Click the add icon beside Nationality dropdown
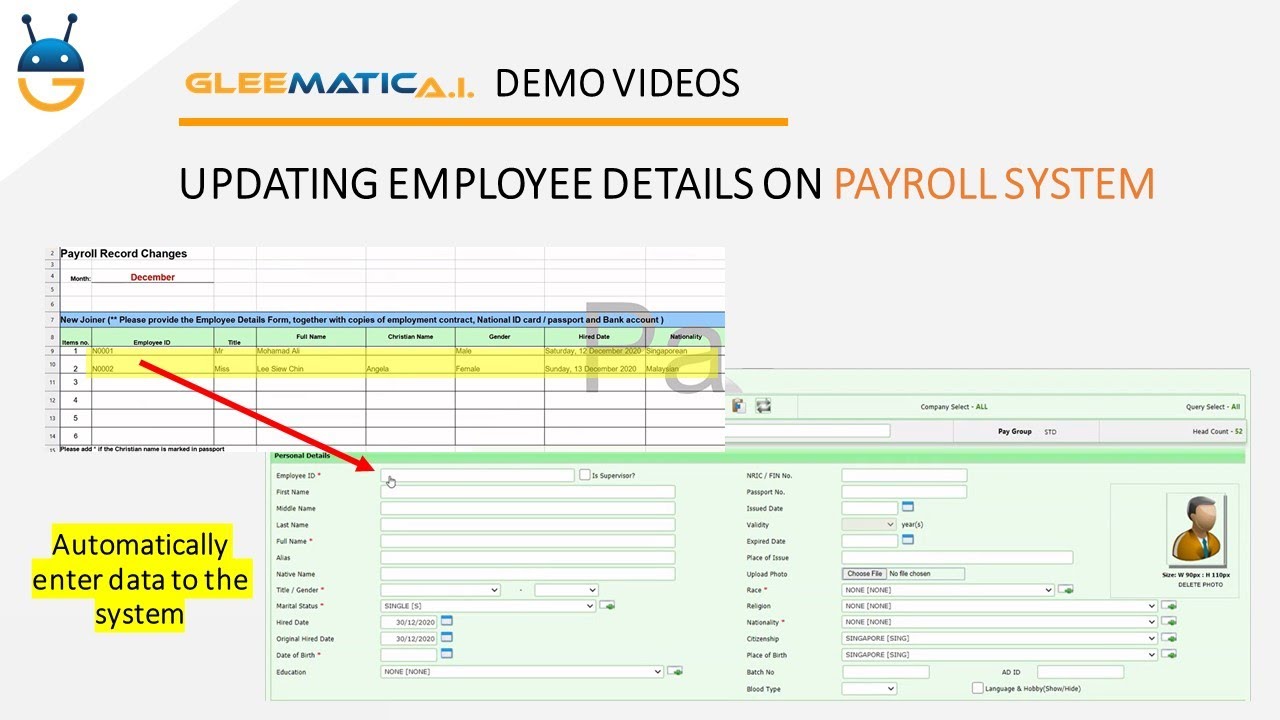The width and height of the screenshot is (1280, 720). [1169, 622]
